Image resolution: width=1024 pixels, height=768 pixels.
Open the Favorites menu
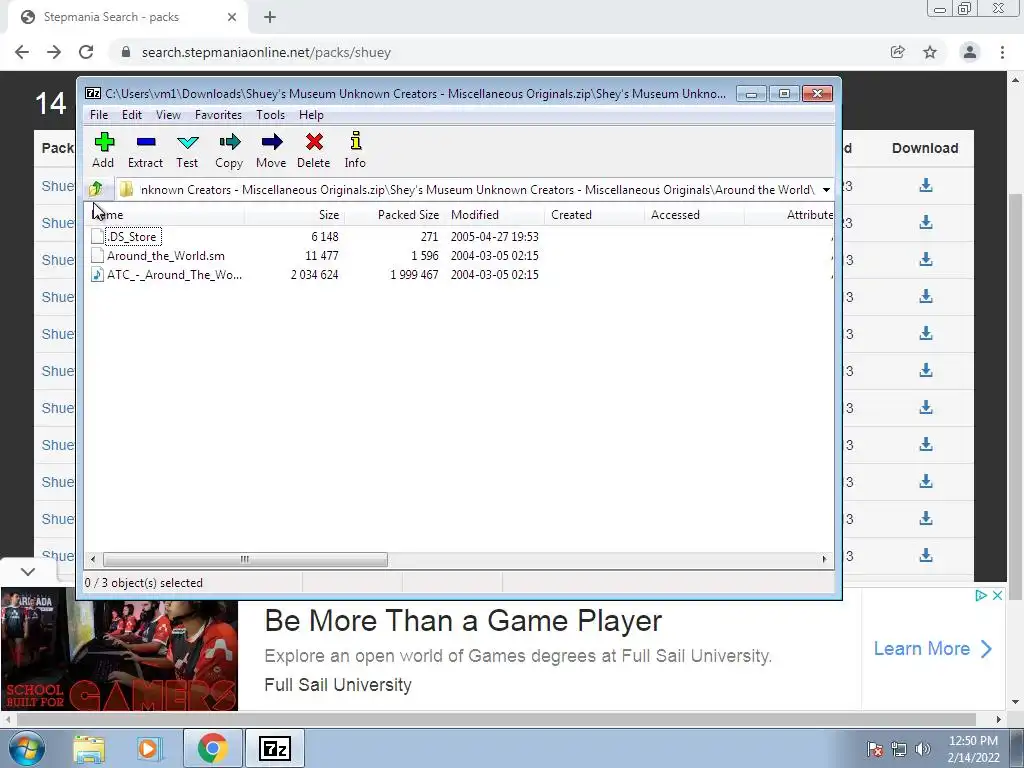[218, 115]
